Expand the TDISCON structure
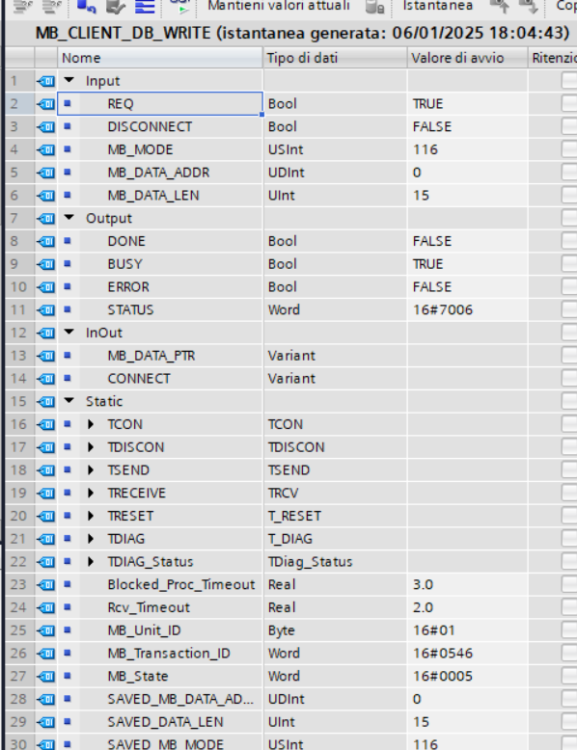This screenshot has height=750, width=577. click(91, 447)
